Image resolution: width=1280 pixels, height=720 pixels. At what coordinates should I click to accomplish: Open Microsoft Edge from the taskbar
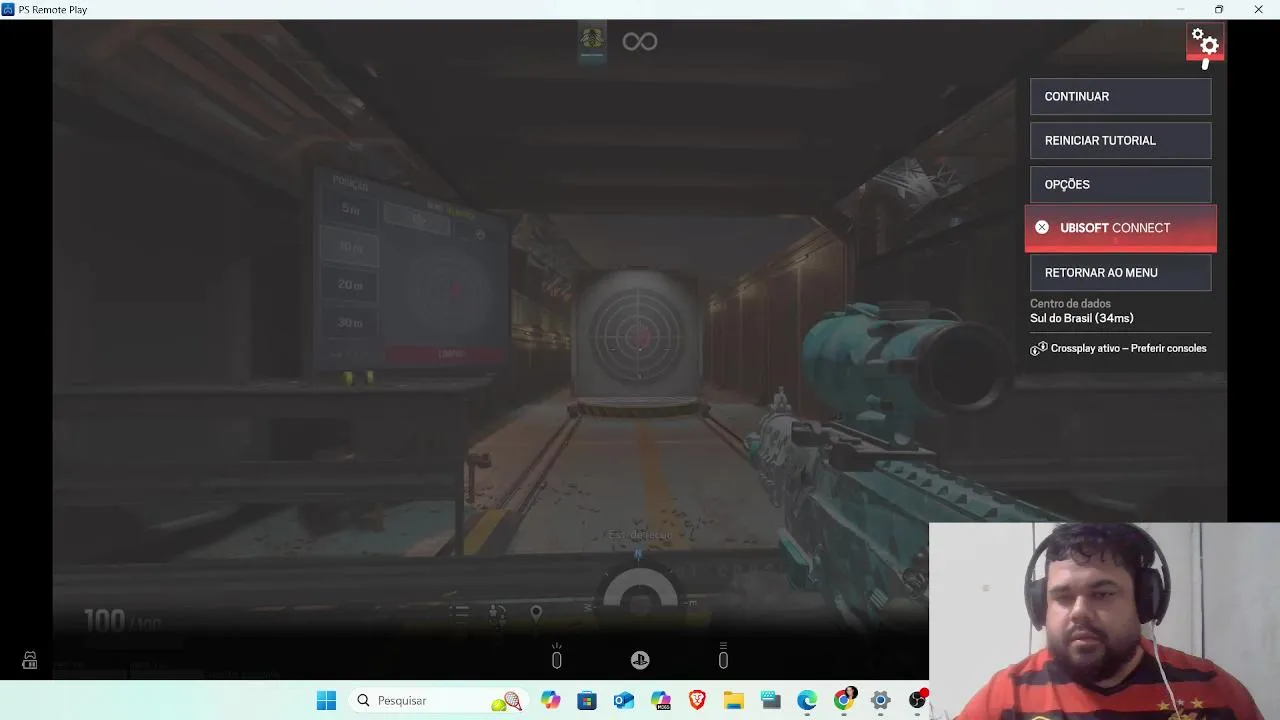[807, 701]
